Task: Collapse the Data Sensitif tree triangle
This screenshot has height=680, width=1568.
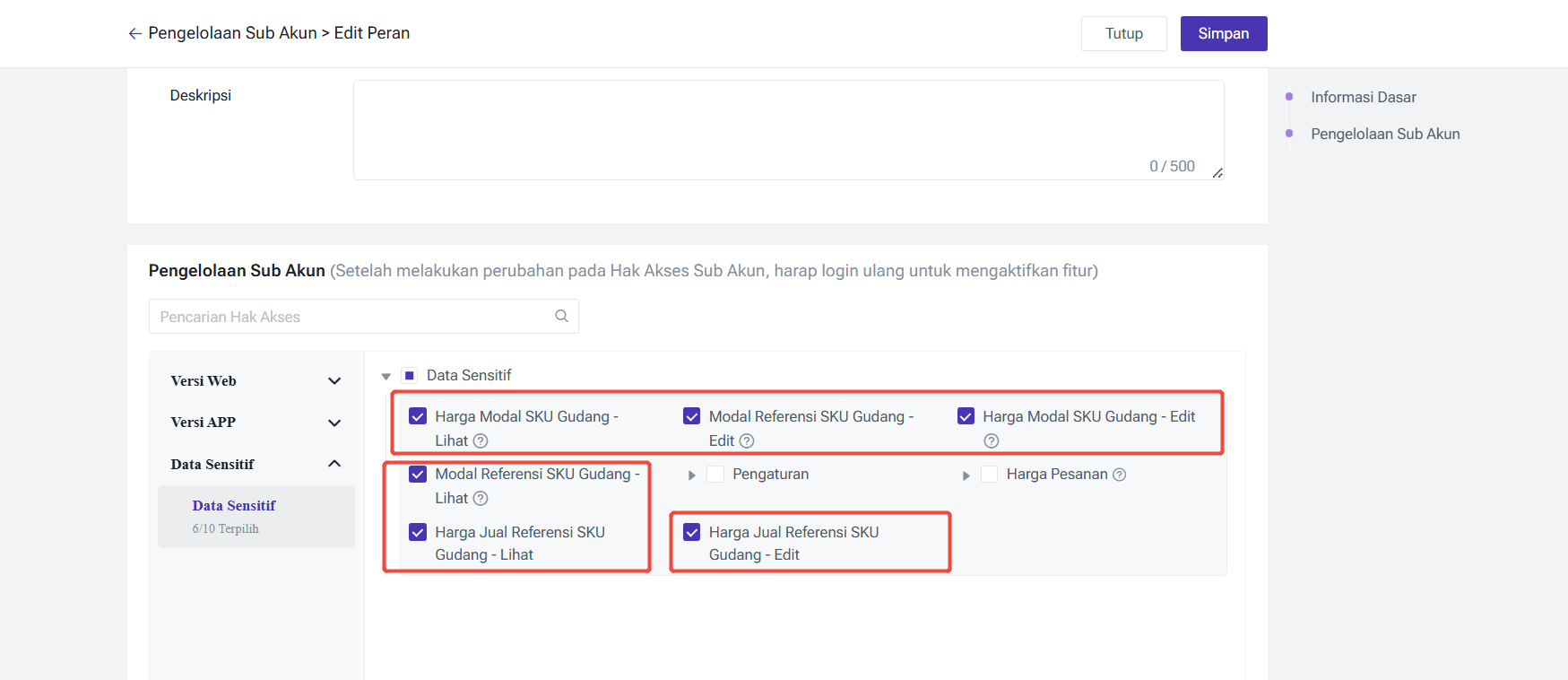Action: (386, 377)
